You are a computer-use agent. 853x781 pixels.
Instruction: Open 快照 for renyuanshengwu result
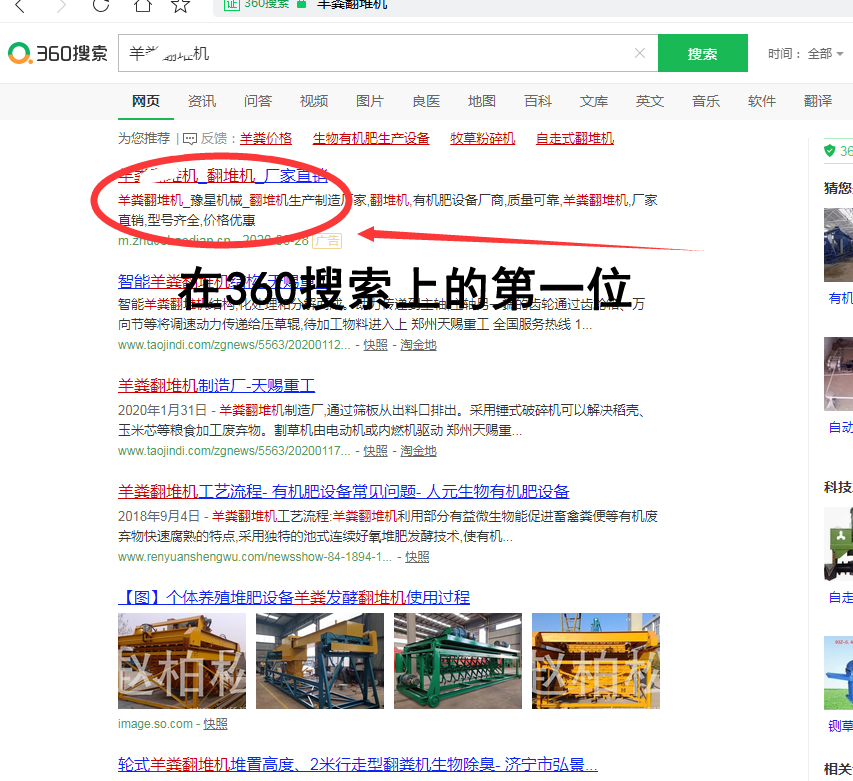click(417, 557)
